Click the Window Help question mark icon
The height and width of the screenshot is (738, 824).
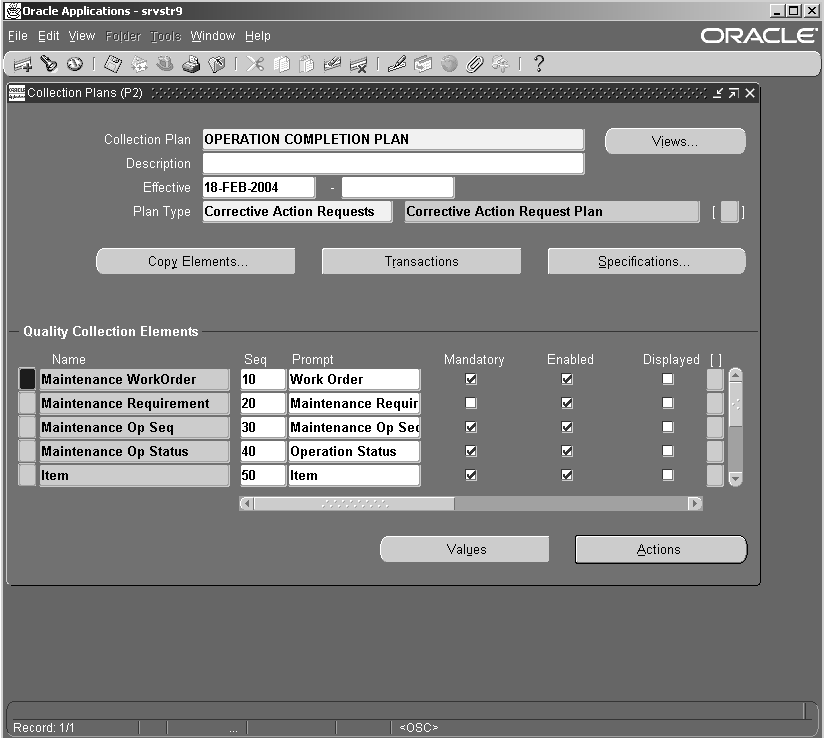click(x=539, y=64)
